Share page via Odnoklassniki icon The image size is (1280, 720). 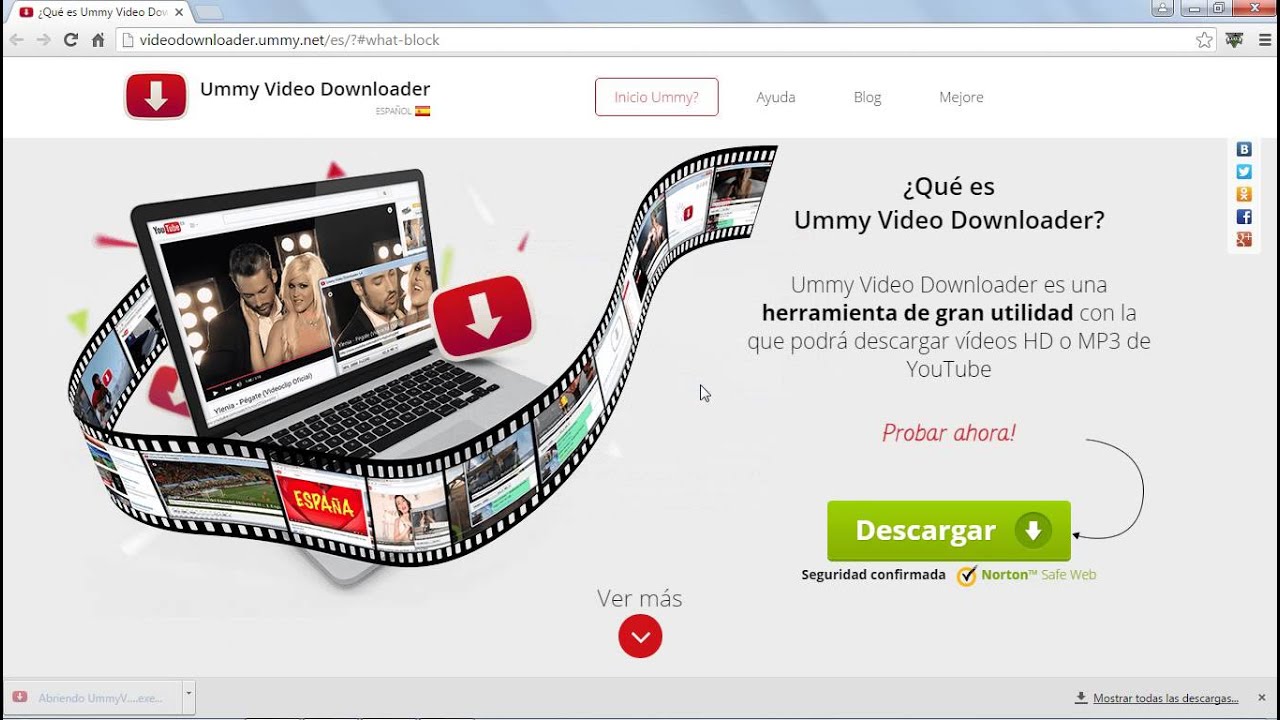click(x=1244, y=194)
